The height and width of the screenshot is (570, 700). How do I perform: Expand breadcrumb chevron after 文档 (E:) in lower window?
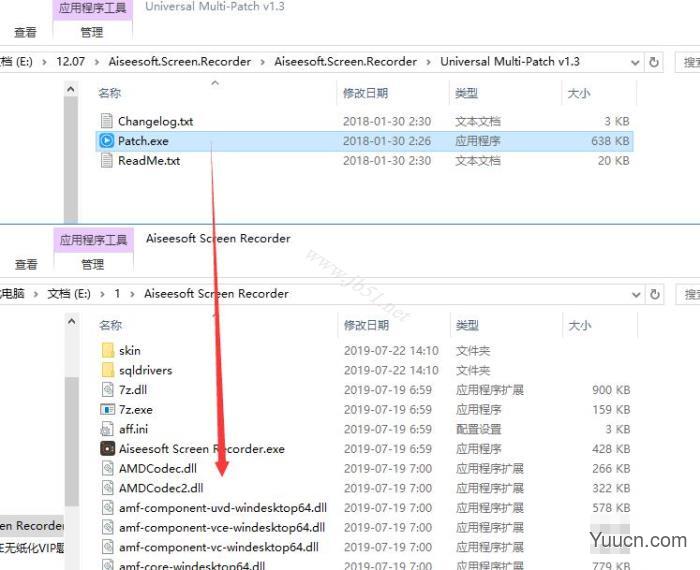(x=103, y=294)
